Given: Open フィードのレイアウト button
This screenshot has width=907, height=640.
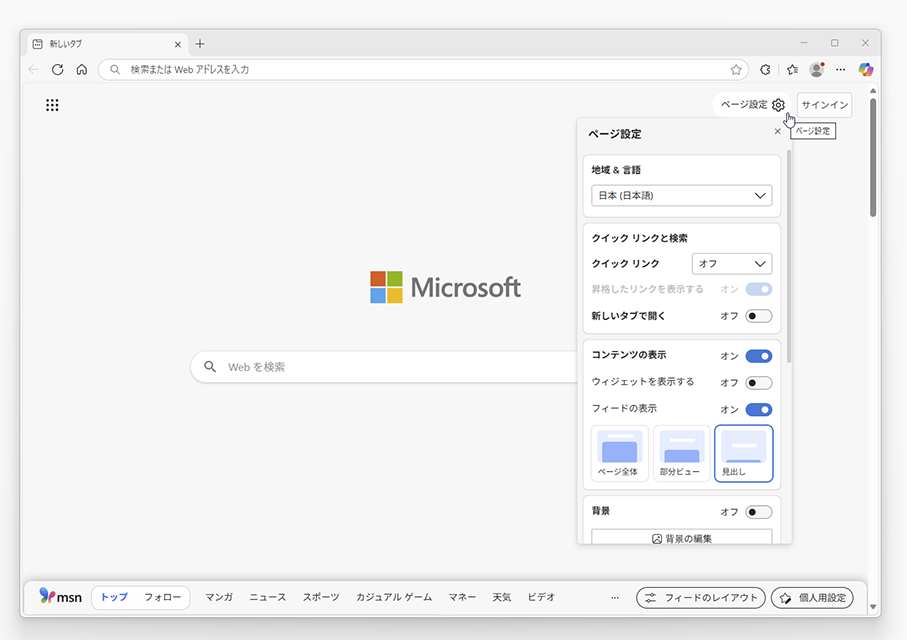Looking at the screenshot, I should tap(700, 598).
